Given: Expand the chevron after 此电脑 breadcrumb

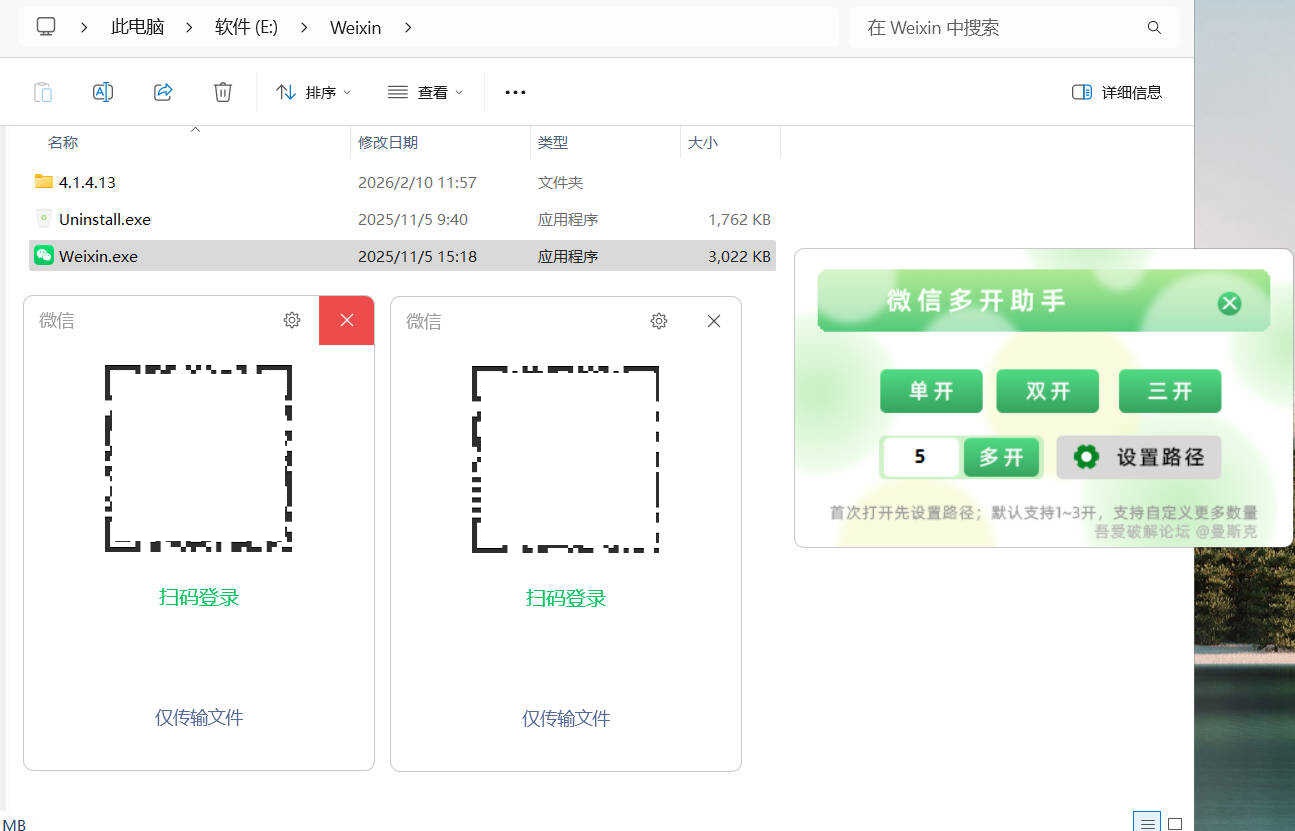Looking at the screenshot, I should coord(189,27).
